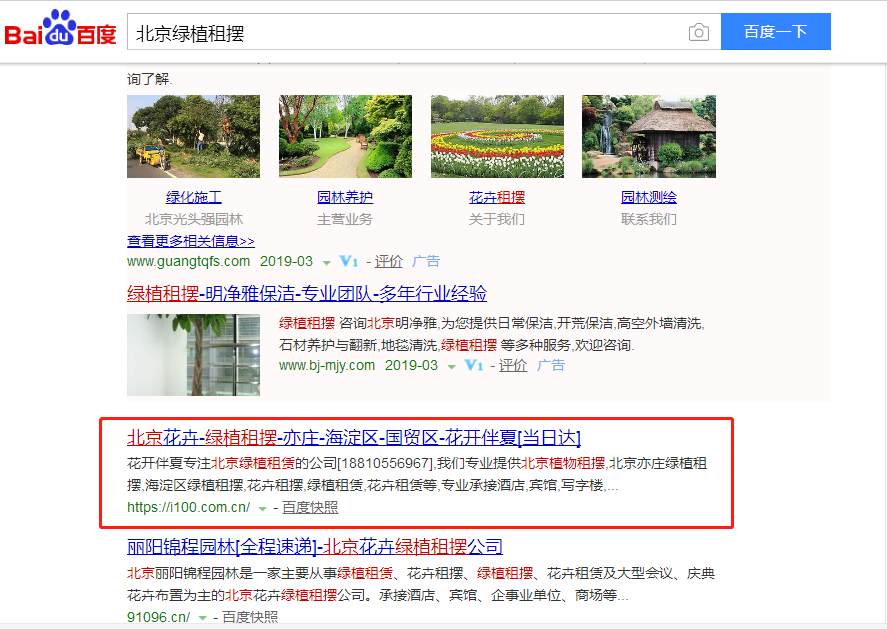This screenshot has width=887, height=629.
Task: Expand dropdown arrow next to www.guangtqfs.com
Action: 326,262
